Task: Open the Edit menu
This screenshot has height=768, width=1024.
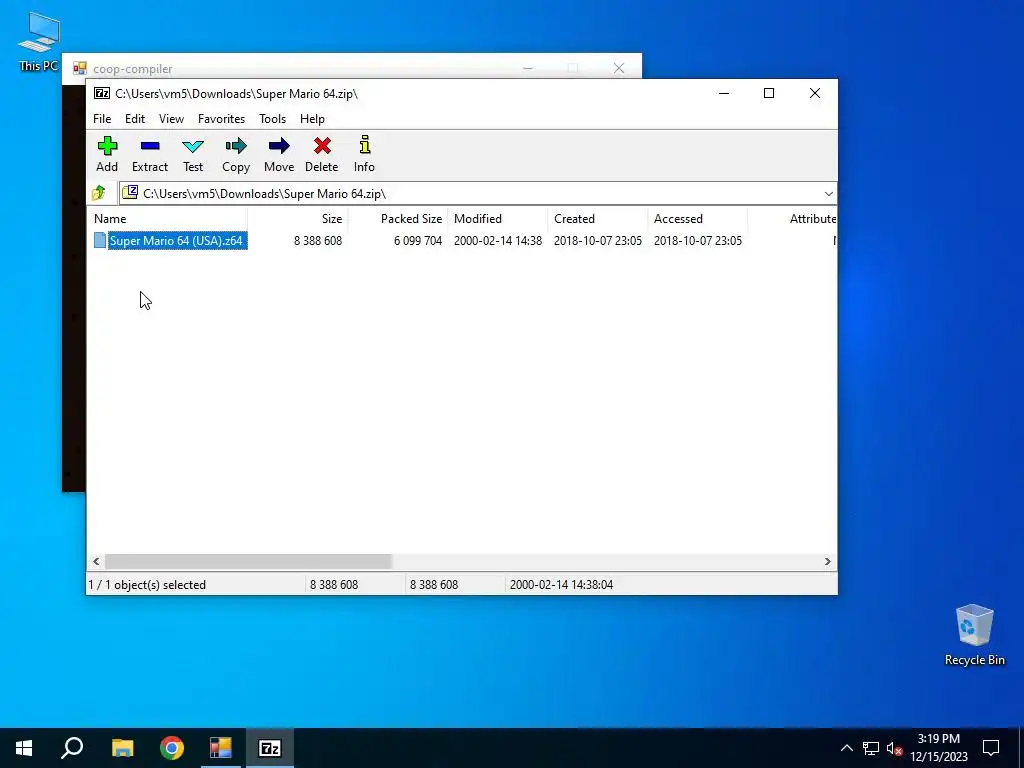Action: coord(135,119)
